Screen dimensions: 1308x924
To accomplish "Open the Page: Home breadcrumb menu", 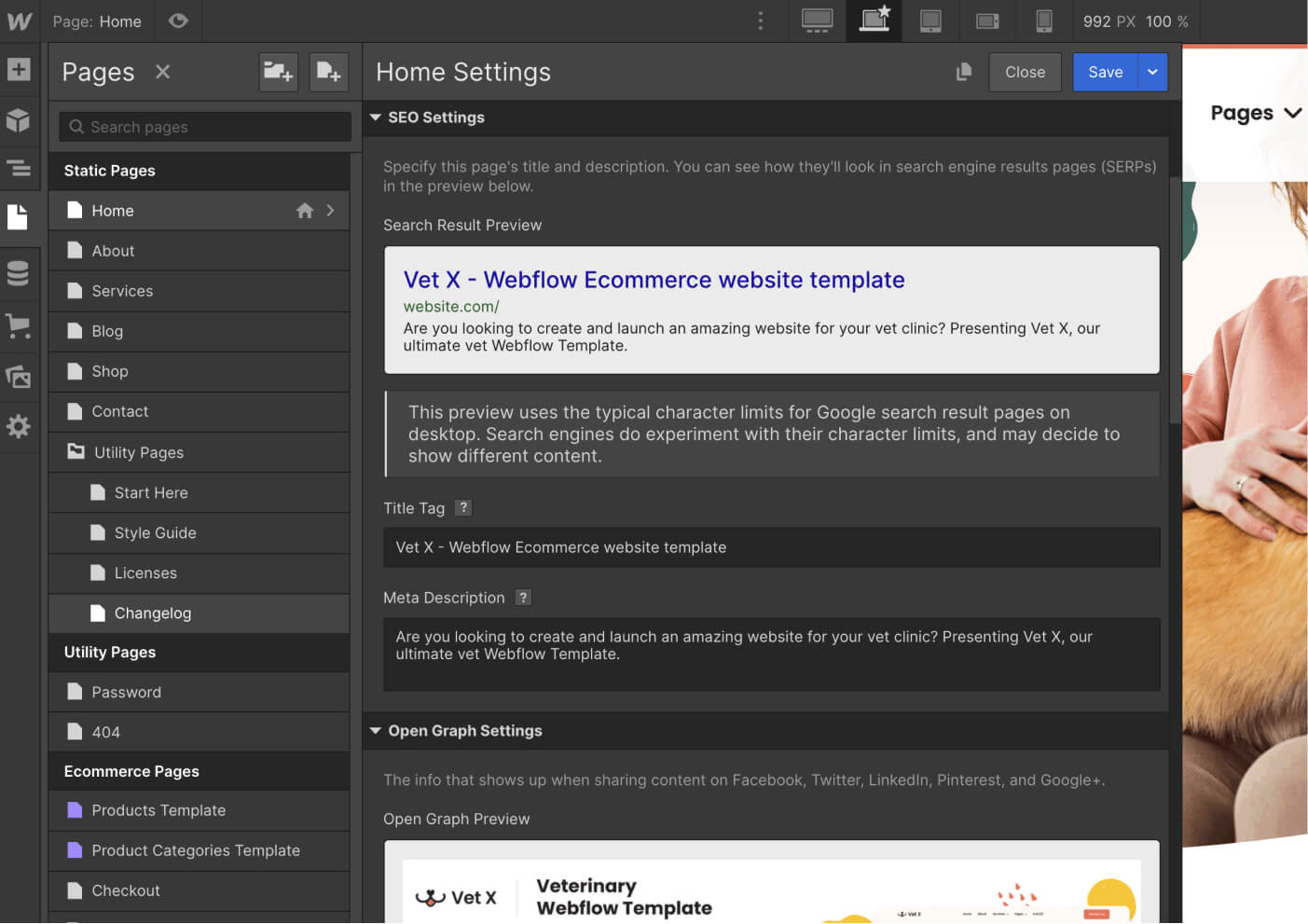I will 97,21.
